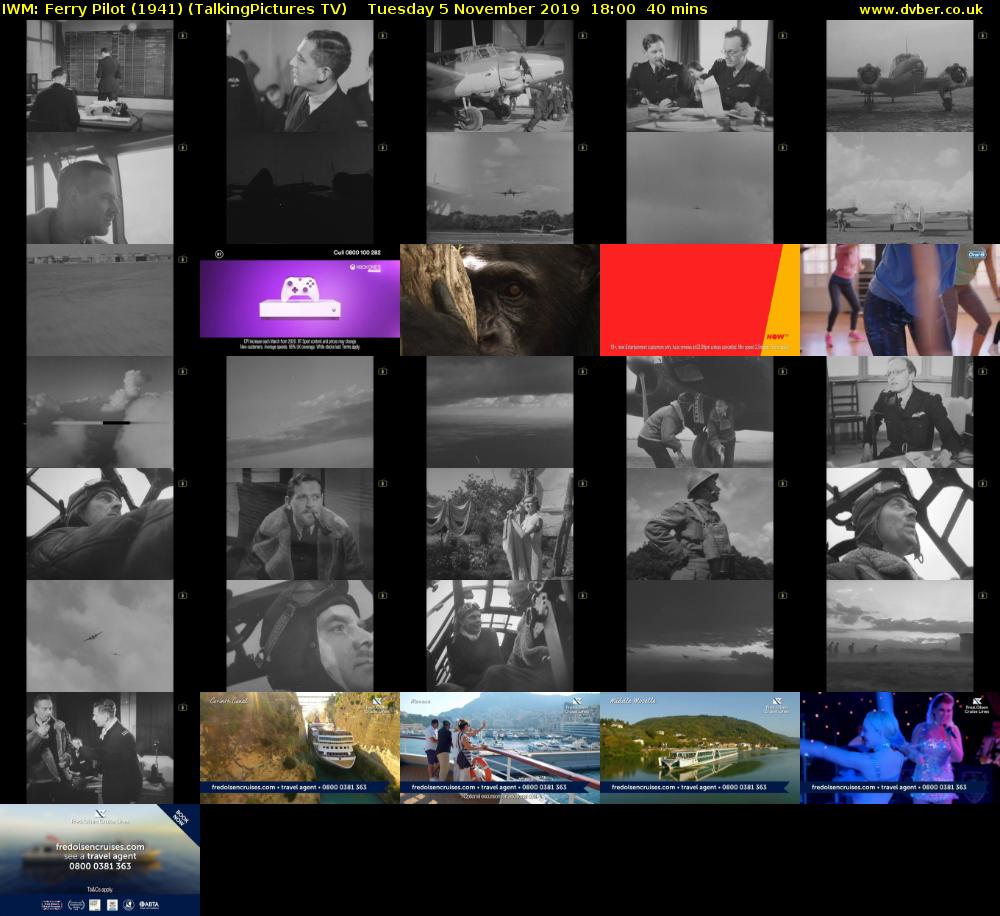Click the 'Corinth Canal' caption
1000x916 pixels.
tap(229, 700)
